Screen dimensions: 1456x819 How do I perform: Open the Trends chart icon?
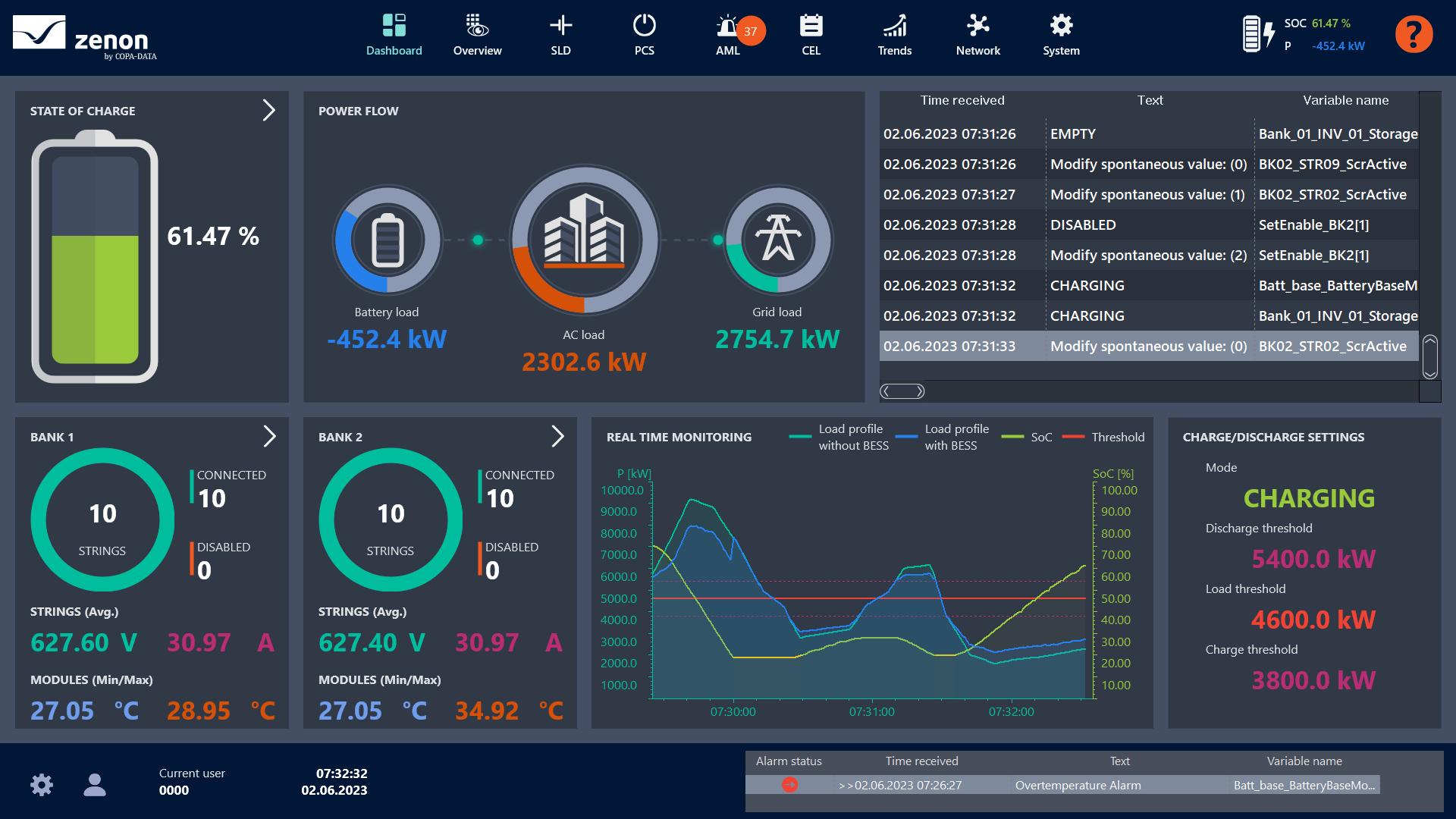point(894,27)
